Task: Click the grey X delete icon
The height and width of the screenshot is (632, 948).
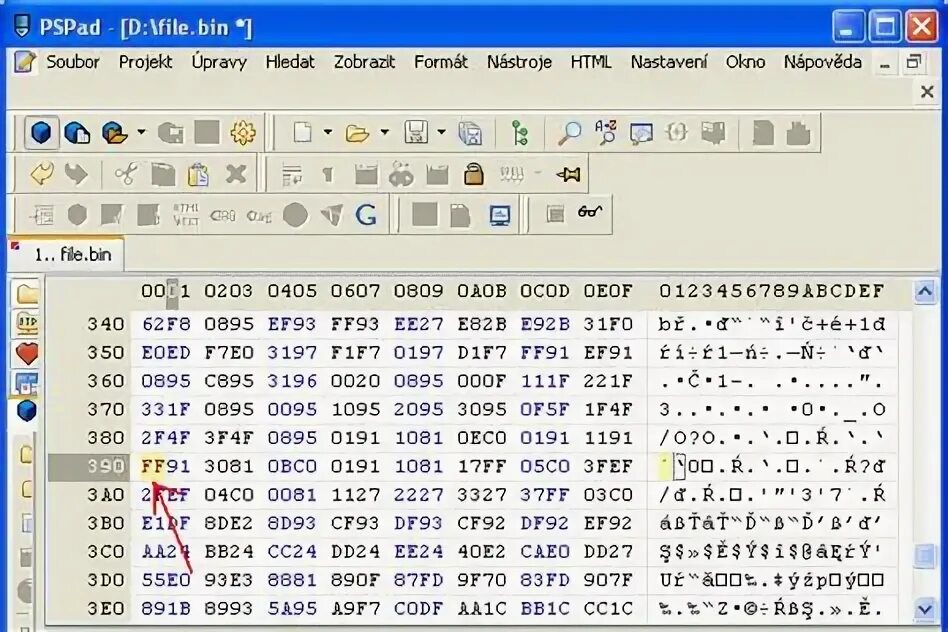Action: pos(236,174)
